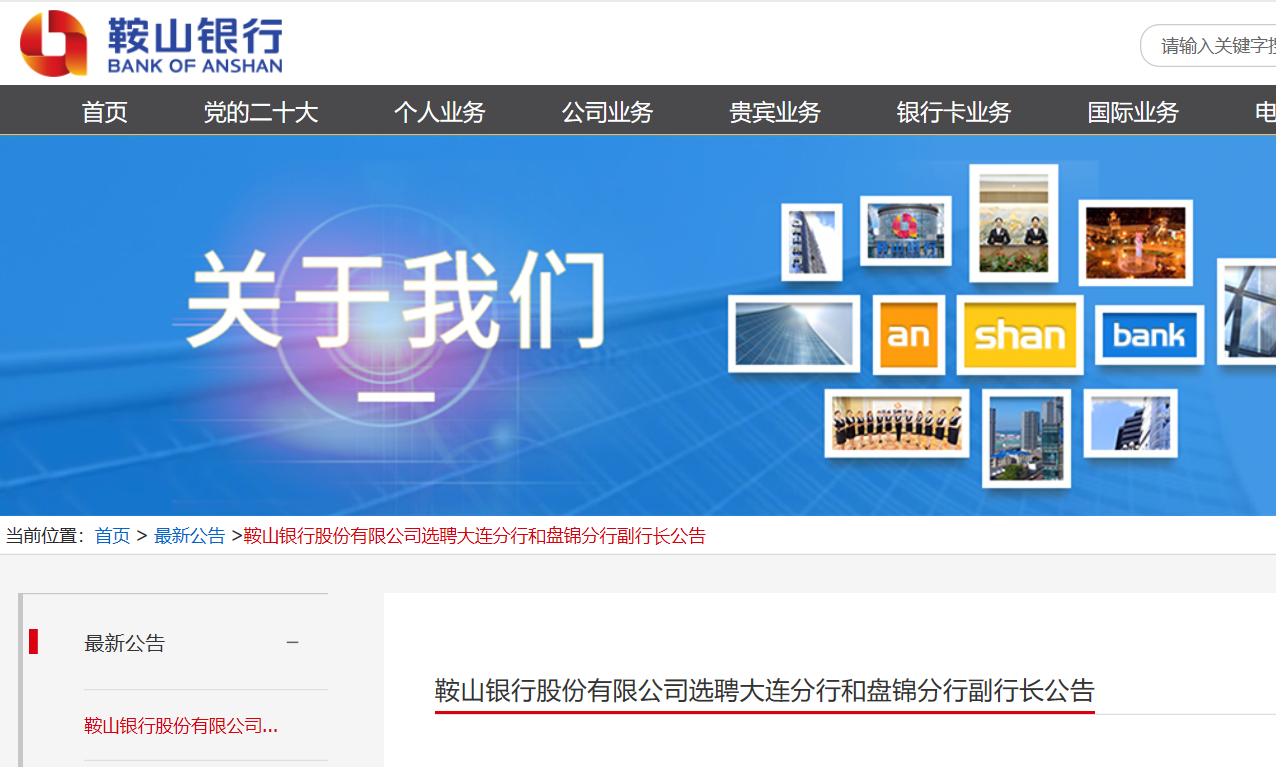This screenshot has width=1276, height=767.
Task: Click the blue 'bank' banner tile
Action: [1149, 335]
